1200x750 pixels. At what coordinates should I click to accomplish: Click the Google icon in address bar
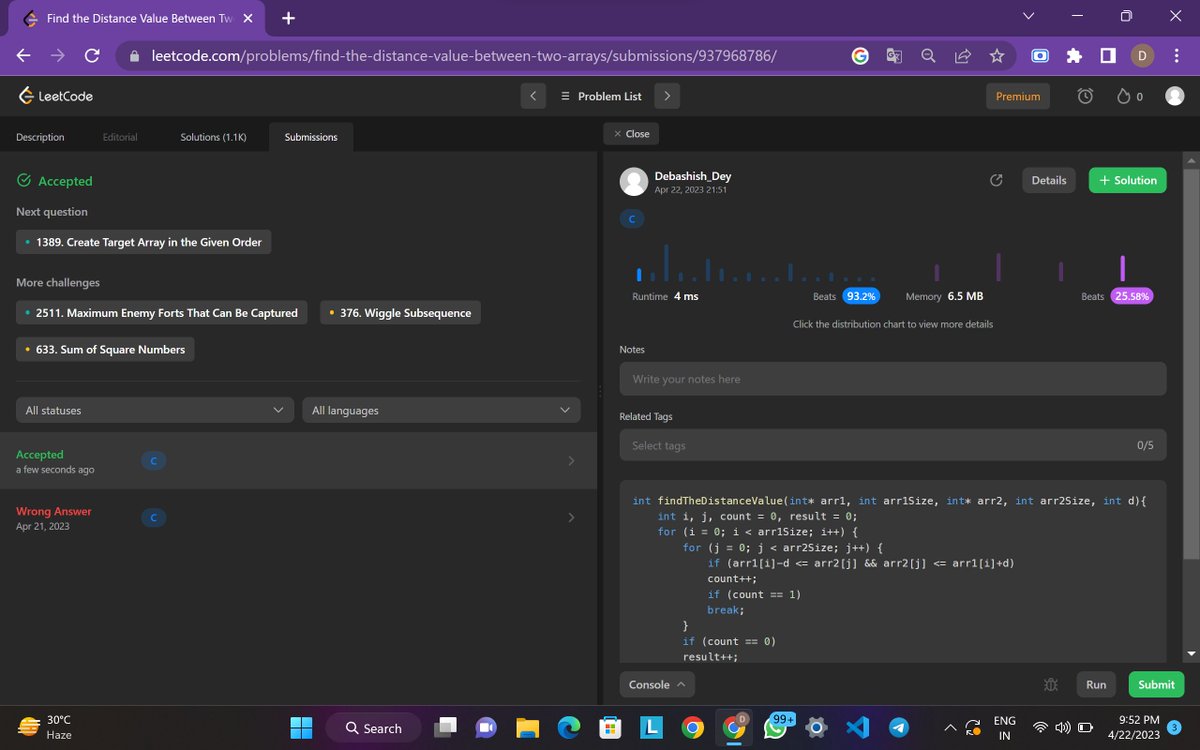860,56
